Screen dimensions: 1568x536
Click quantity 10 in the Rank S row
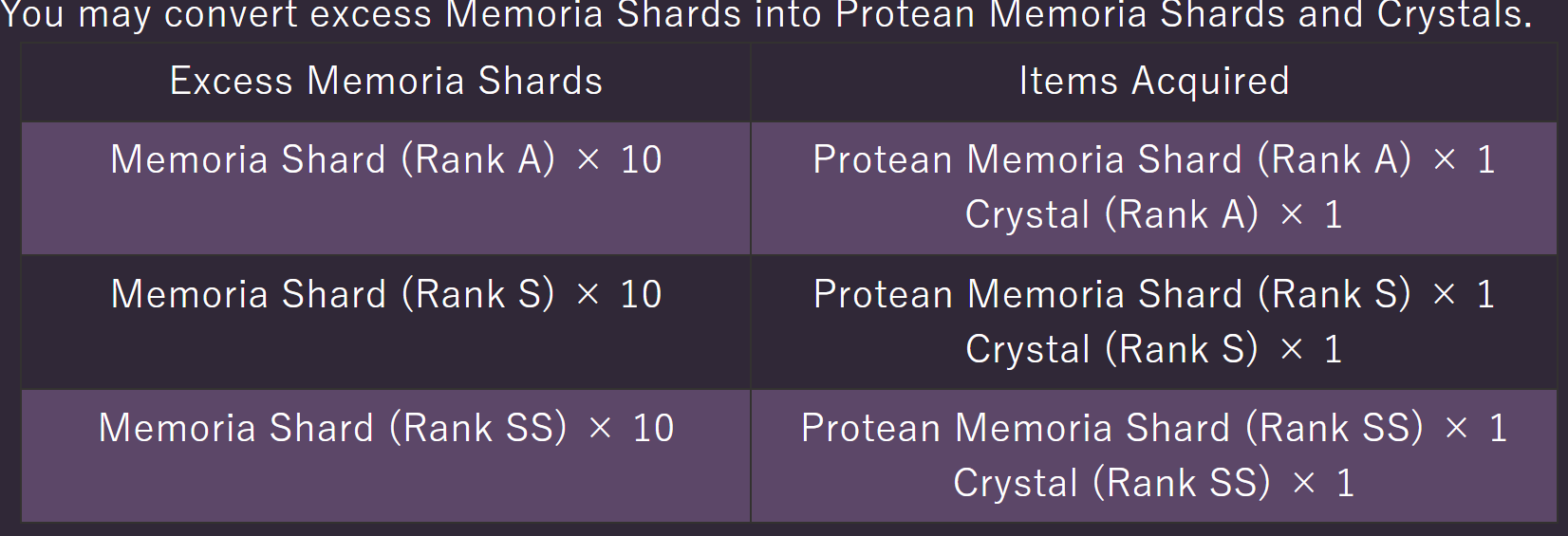tap(641, 294)
